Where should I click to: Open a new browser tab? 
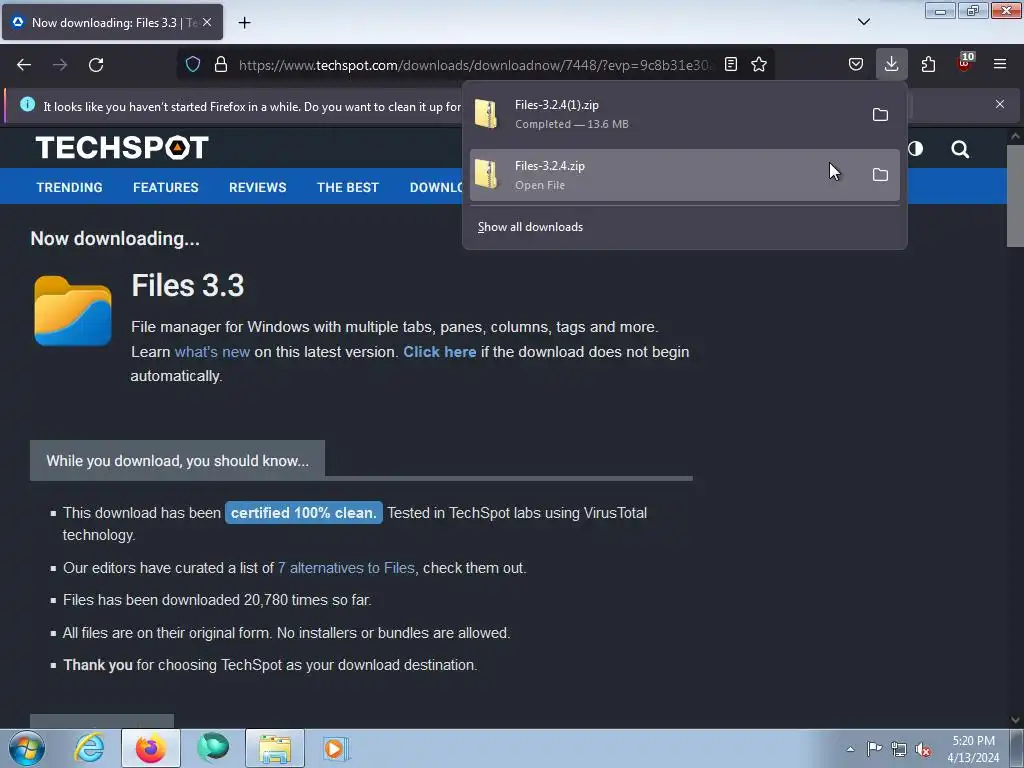tap(244, 22)
